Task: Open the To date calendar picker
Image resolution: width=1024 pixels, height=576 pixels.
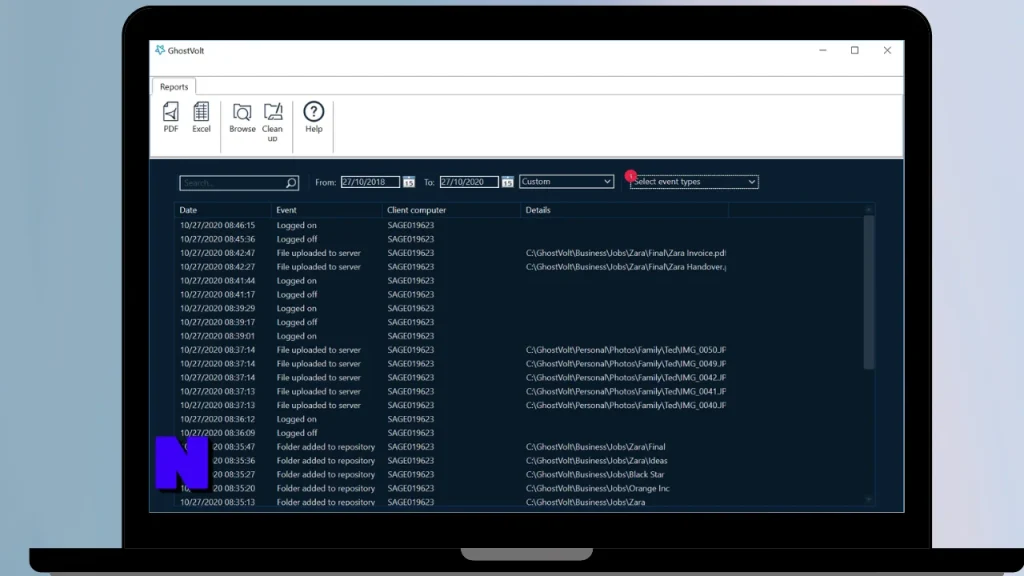Action: [507, 182]
